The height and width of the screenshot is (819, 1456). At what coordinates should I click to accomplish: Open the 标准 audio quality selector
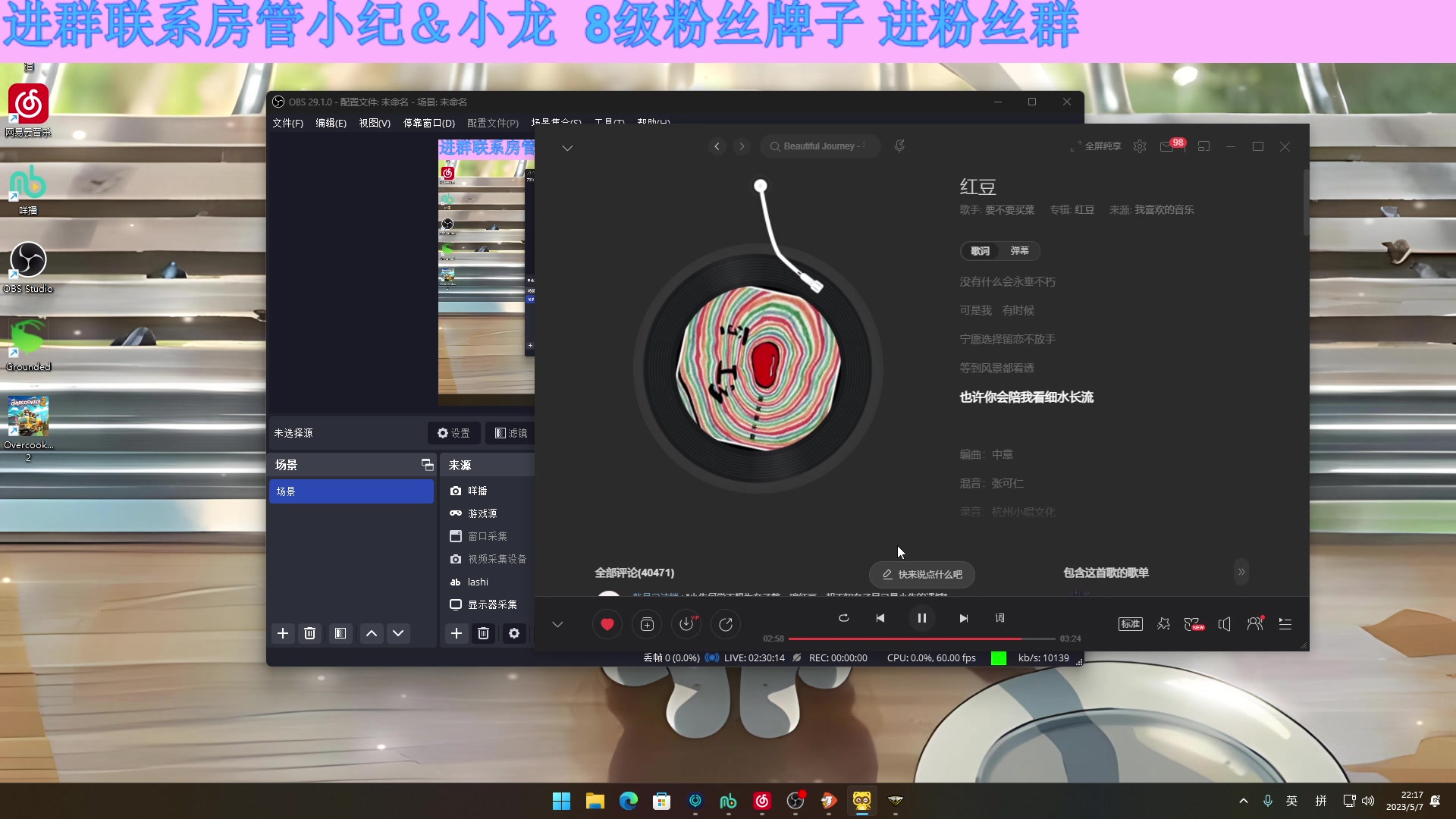(x=1131, y=624)
